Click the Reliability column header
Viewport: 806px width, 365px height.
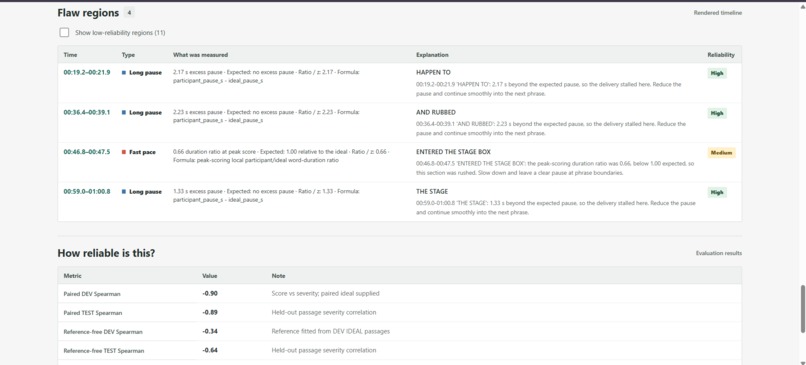point(721,55)
